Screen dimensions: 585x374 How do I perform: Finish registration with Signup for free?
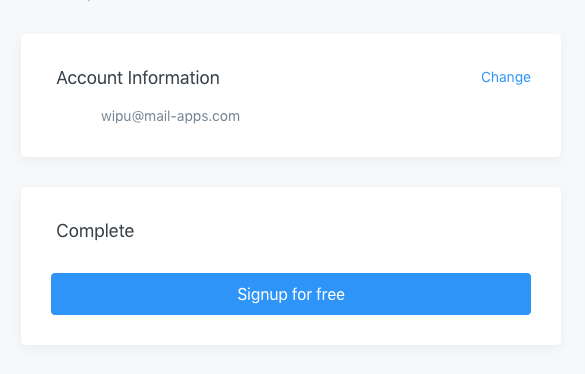[x=291, y=294]
